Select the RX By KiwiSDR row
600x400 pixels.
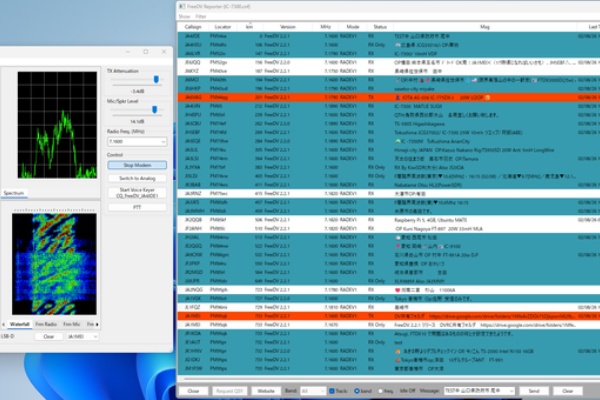(x=389, y=167)
